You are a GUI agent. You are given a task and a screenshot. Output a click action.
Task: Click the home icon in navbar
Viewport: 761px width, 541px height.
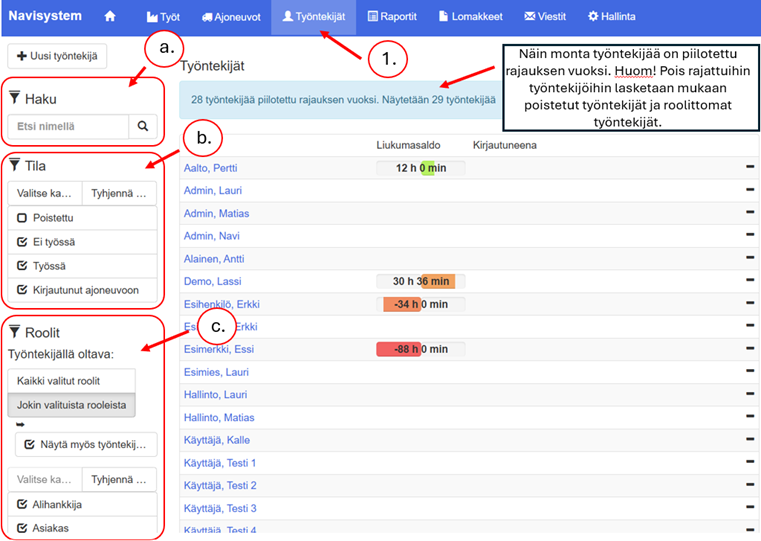click(110, 17)
